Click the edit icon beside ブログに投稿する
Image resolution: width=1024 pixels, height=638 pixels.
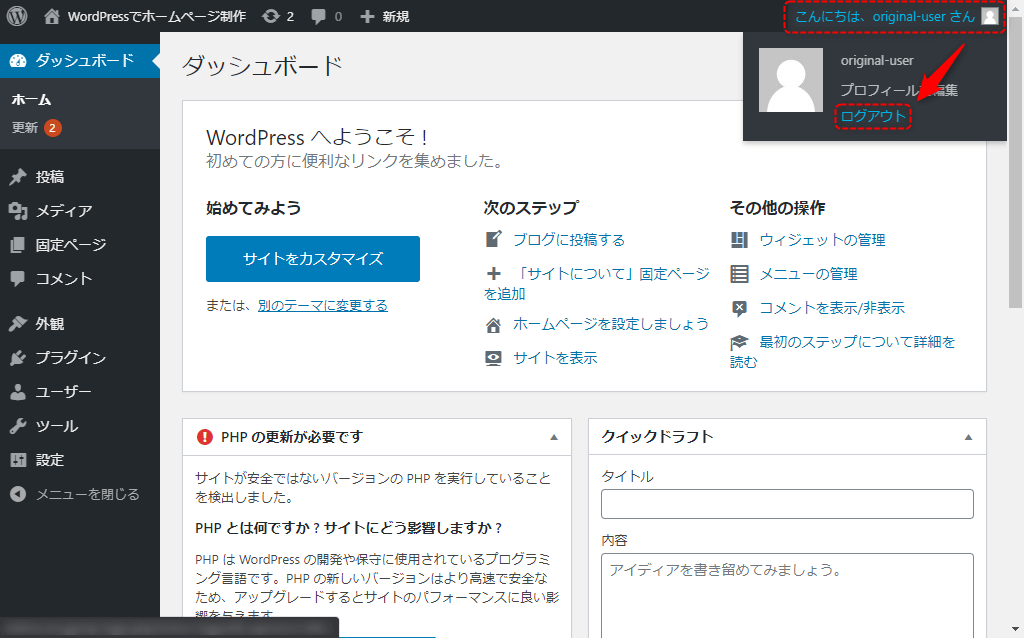(494, 239)
